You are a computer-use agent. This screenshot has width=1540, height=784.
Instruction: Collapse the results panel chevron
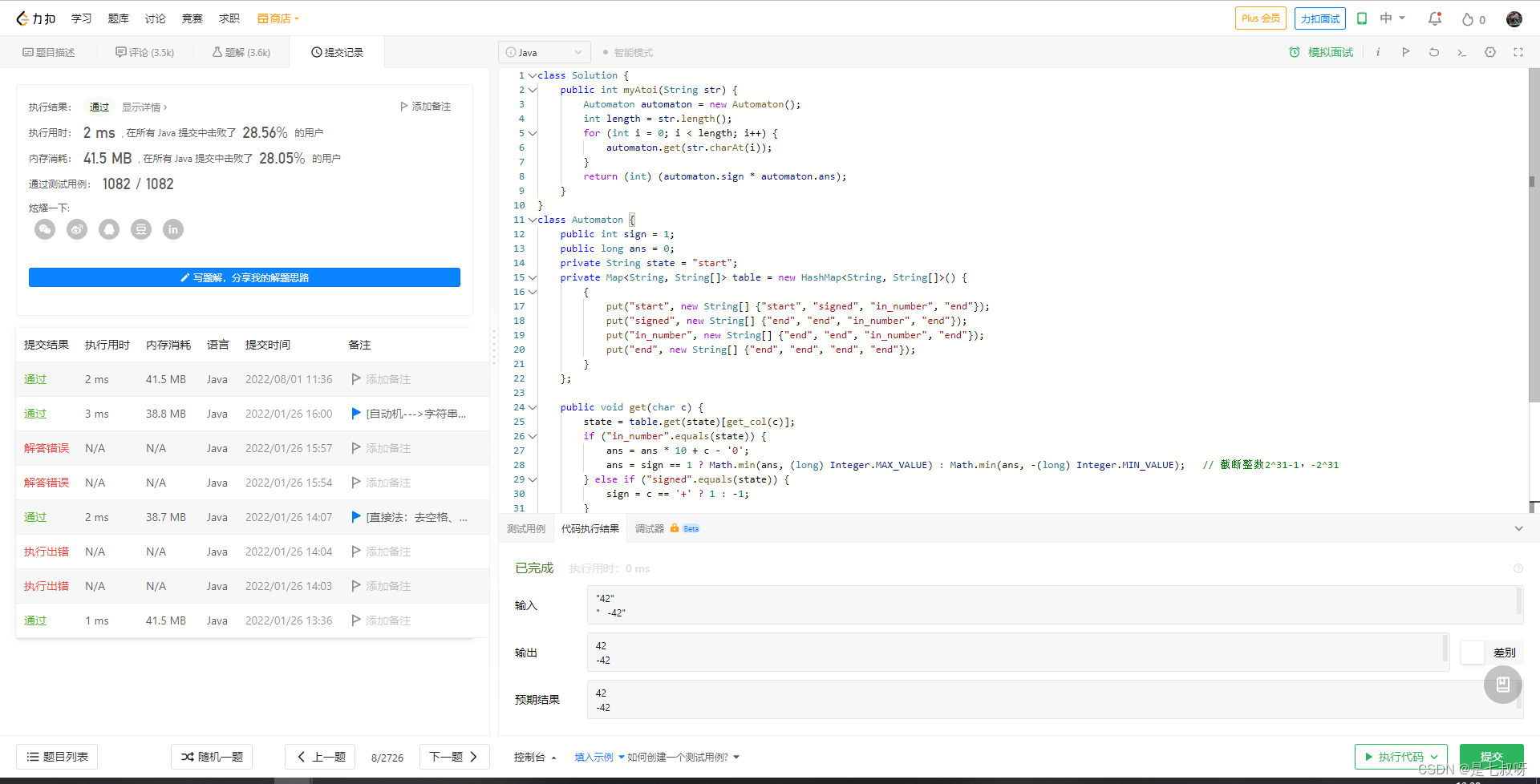coord(1518,528)
